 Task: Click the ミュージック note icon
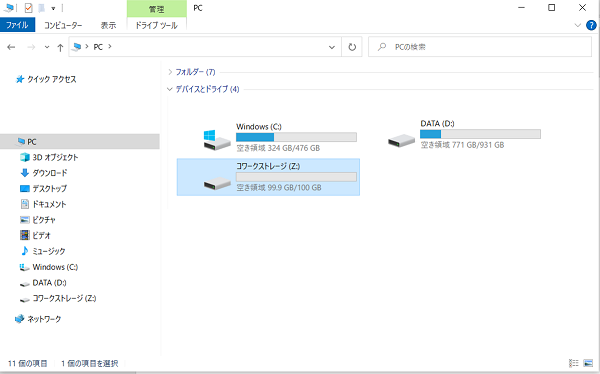(24, 251)
